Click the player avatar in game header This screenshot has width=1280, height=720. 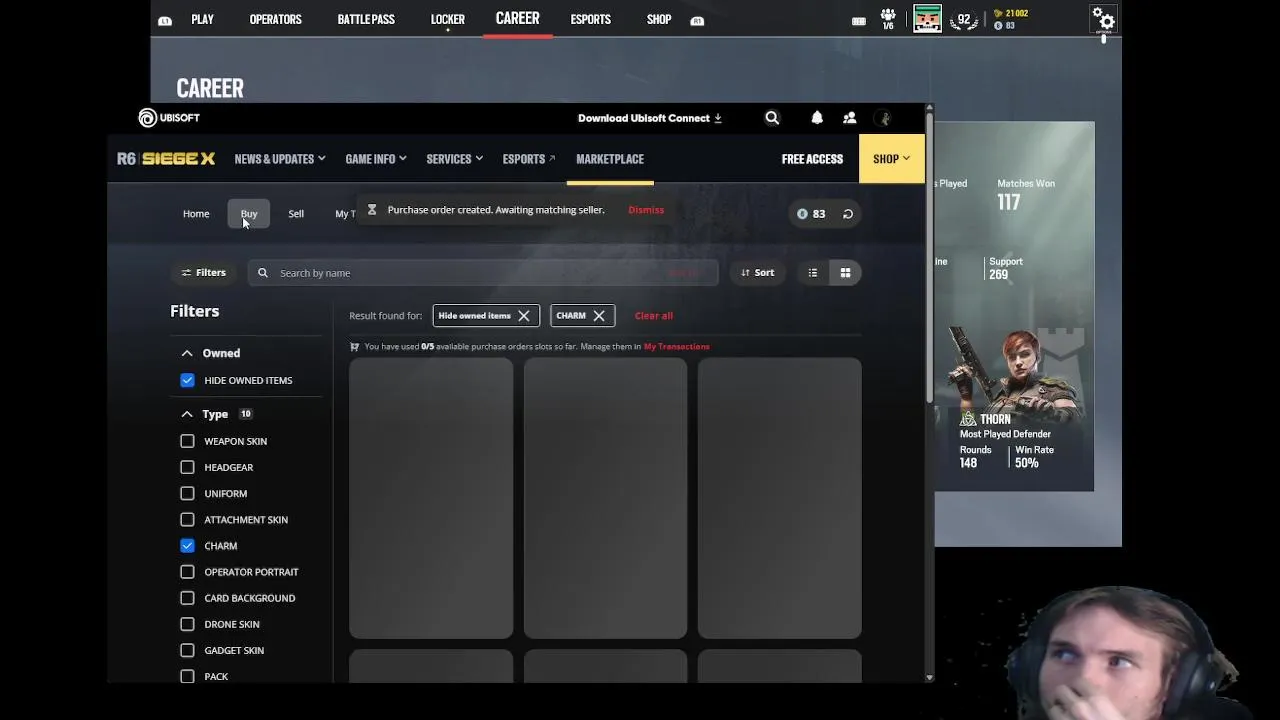pyautogui.click(x=927, y=19)
